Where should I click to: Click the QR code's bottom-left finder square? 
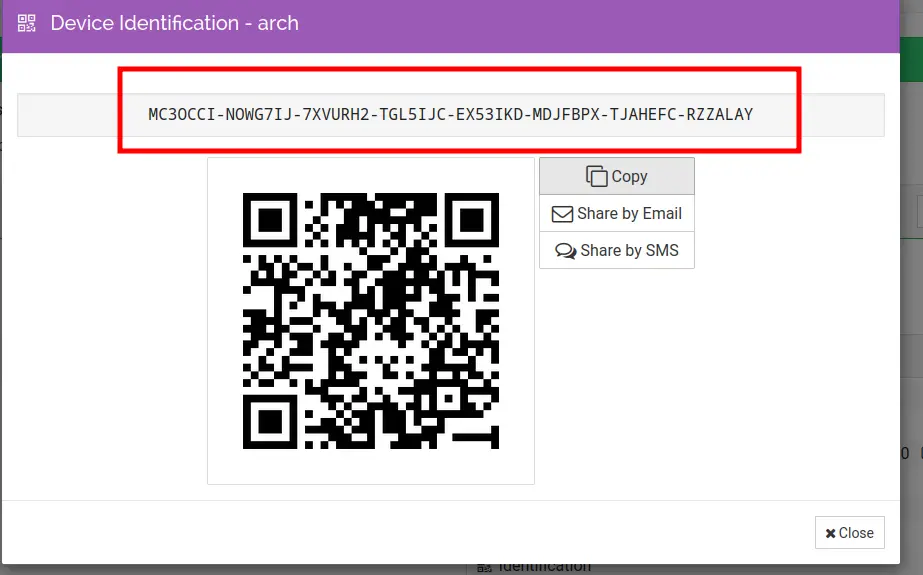(270, 422)
